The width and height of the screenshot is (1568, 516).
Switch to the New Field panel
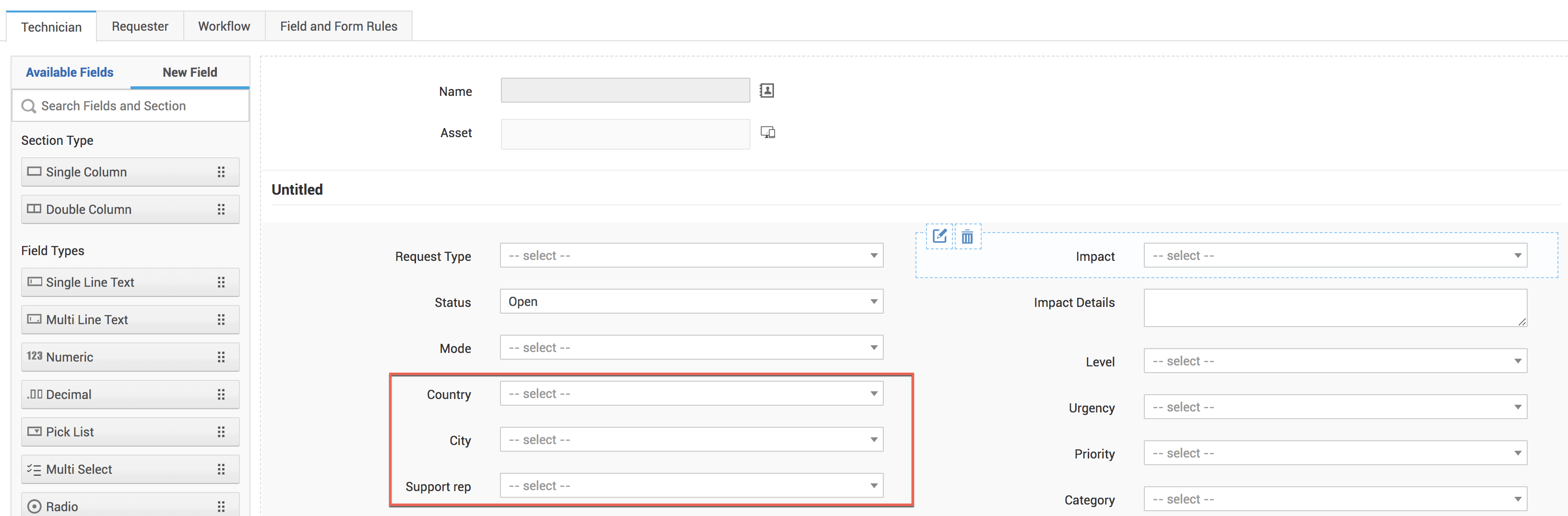coord(190,72)
